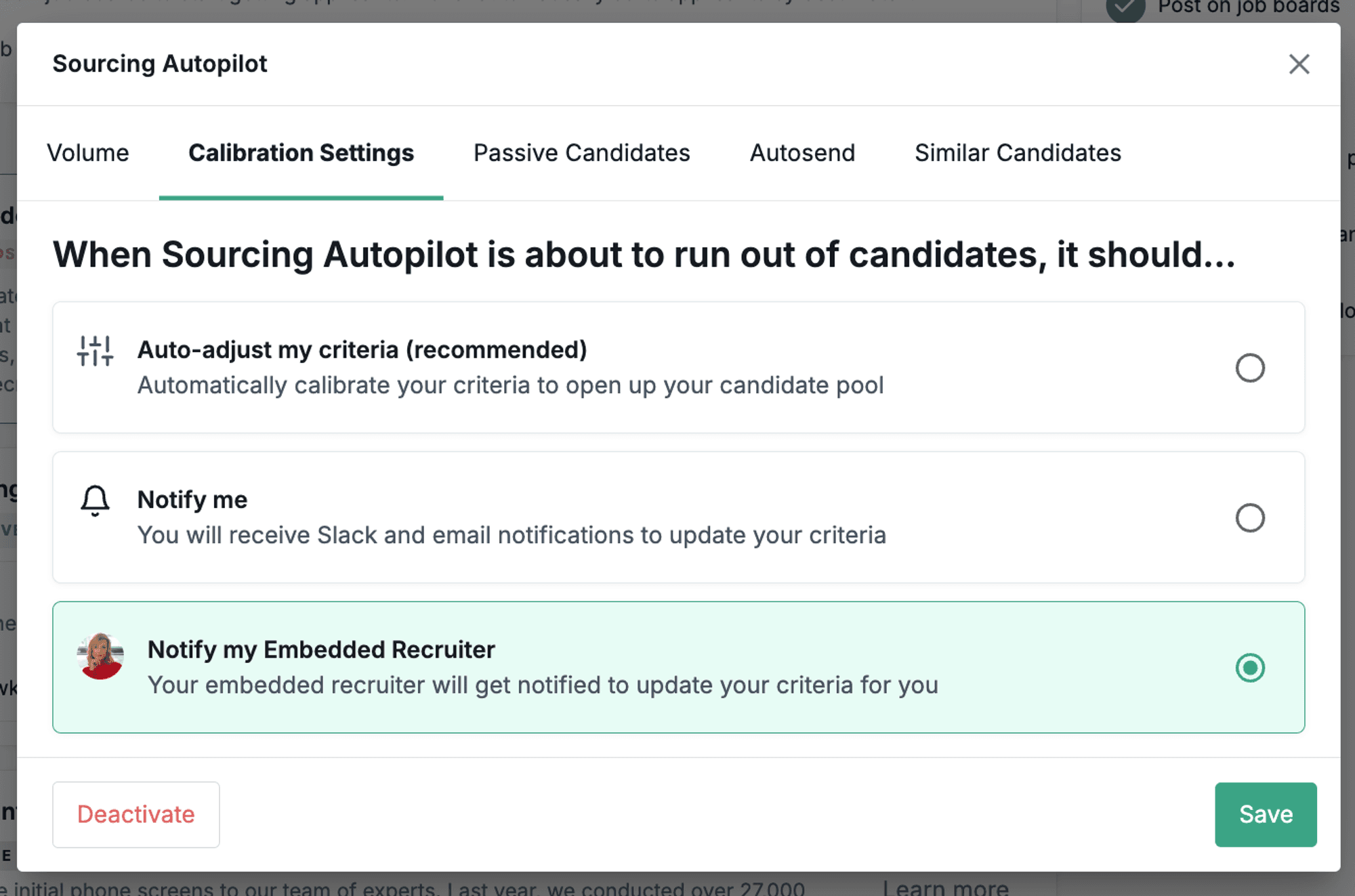Click the bell icon beside Notify me

pyautogui.click(x=95, y=501)
